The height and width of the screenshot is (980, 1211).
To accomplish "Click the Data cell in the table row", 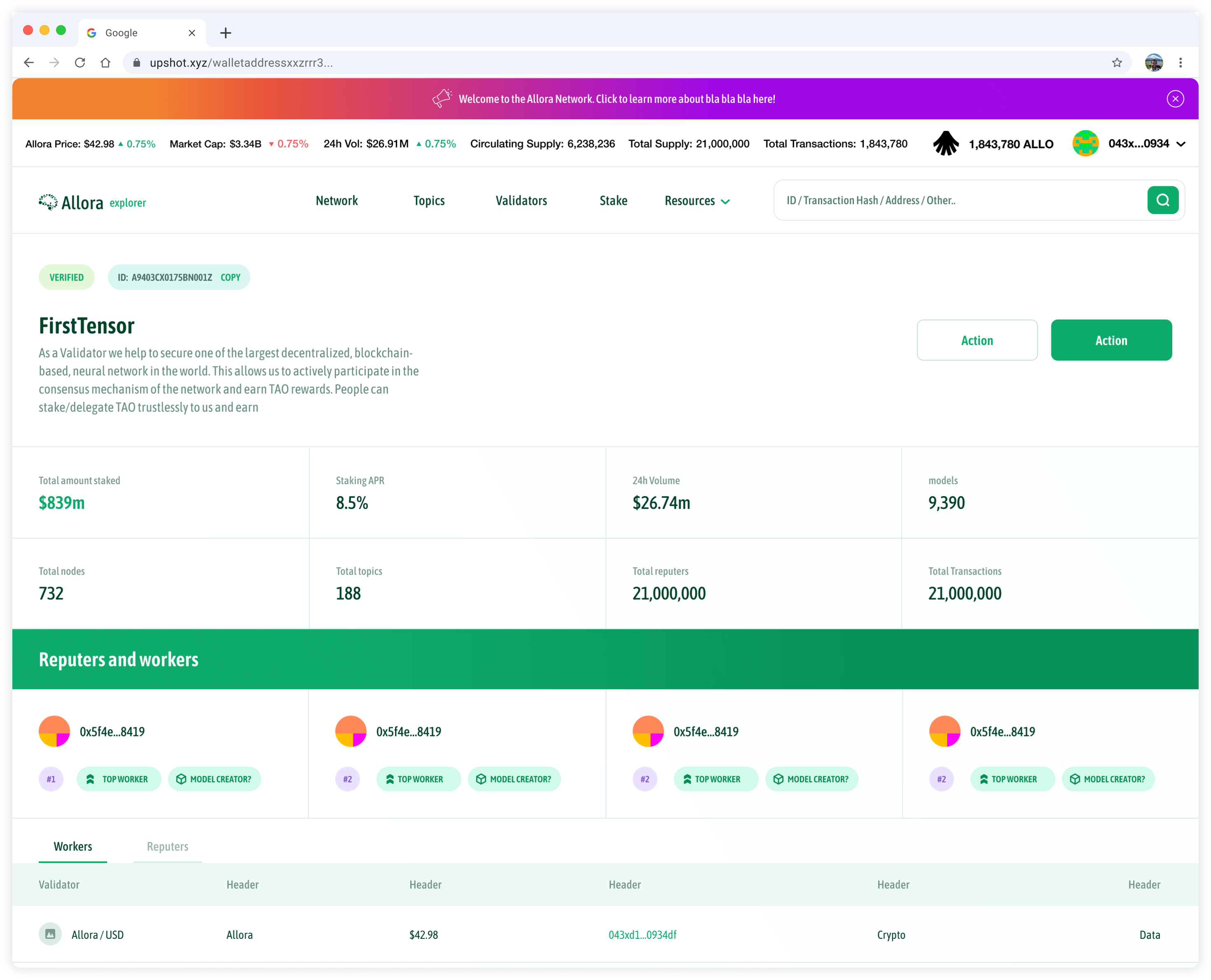I will 1150,935.
